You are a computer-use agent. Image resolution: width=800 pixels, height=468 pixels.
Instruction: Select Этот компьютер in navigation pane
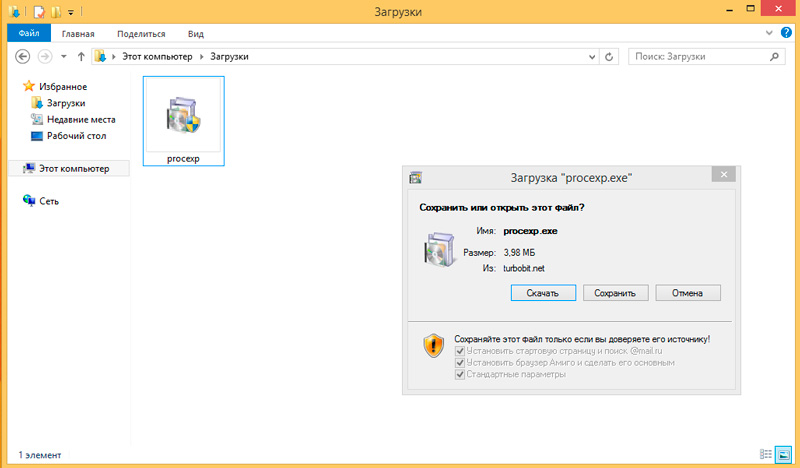coord(69,168)
